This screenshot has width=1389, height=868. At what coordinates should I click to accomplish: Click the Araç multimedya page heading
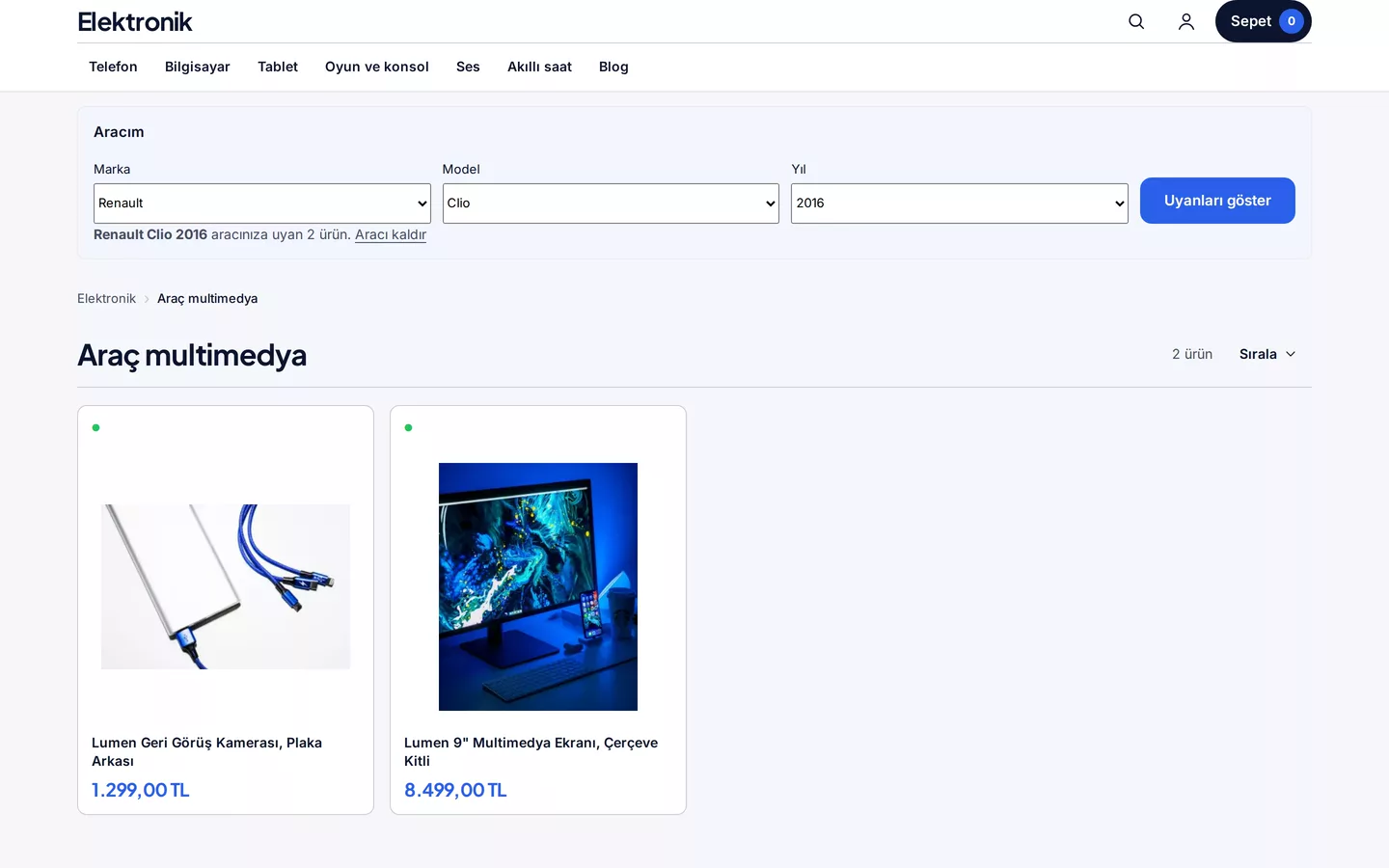192,355
